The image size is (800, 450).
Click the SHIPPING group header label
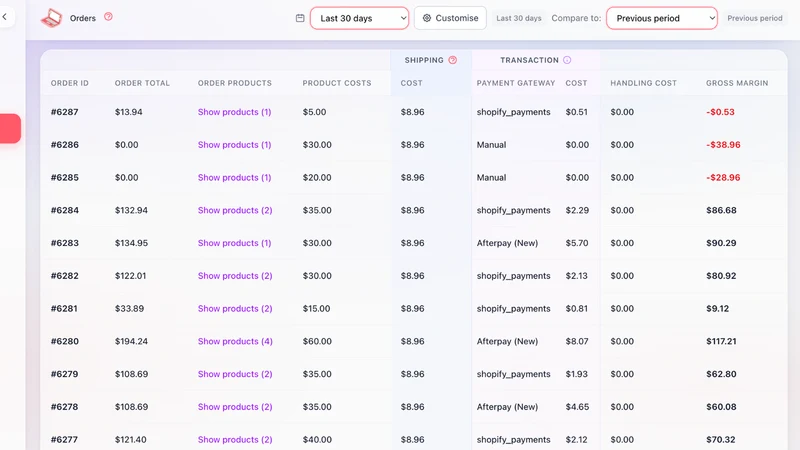(424, 60)
